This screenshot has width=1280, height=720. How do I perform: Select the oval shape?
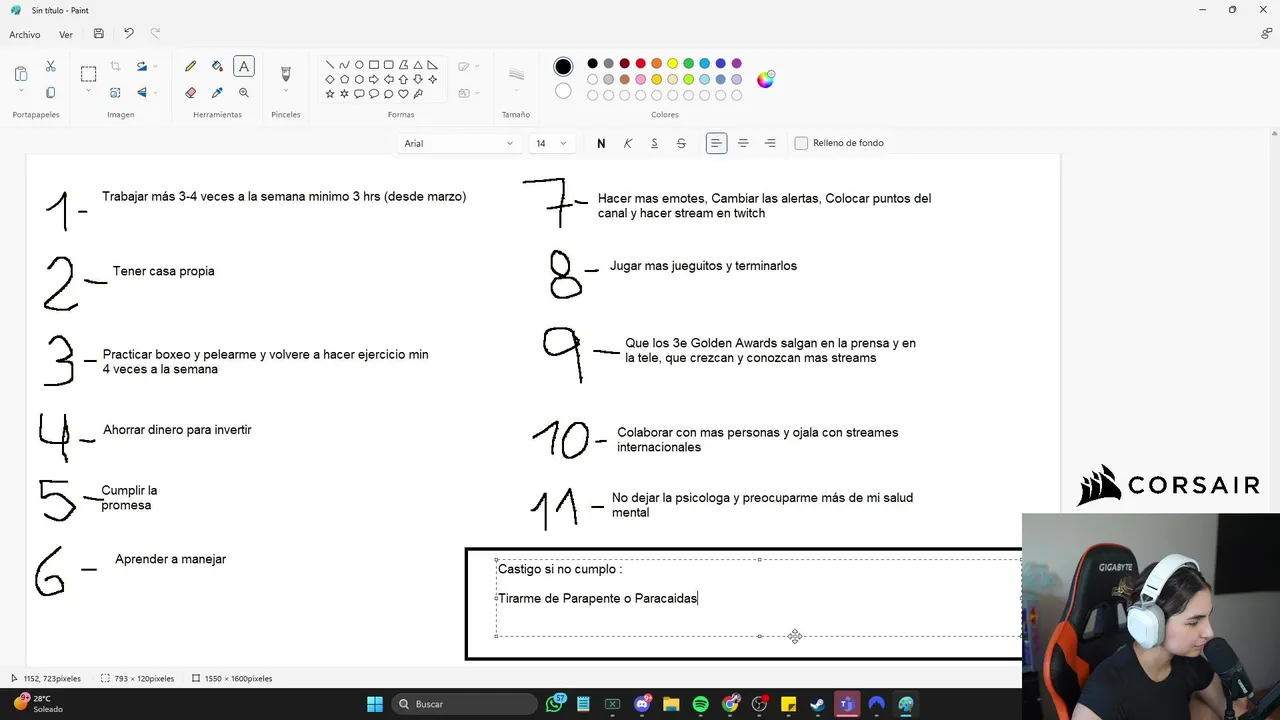pyautogui.click(x=359, y=65)
